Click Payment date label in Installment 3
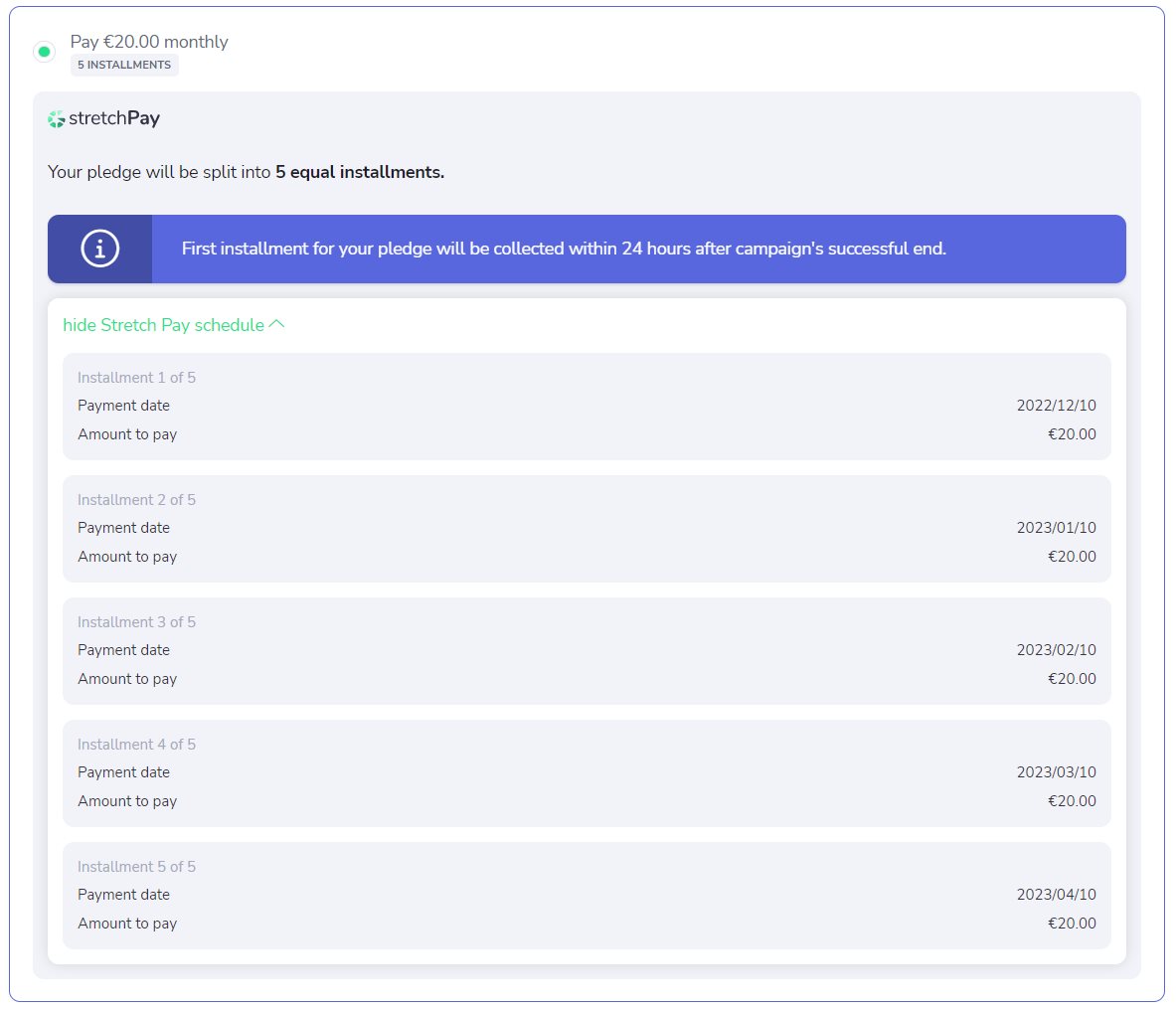1176x1011 pixels. pos(123,649)
